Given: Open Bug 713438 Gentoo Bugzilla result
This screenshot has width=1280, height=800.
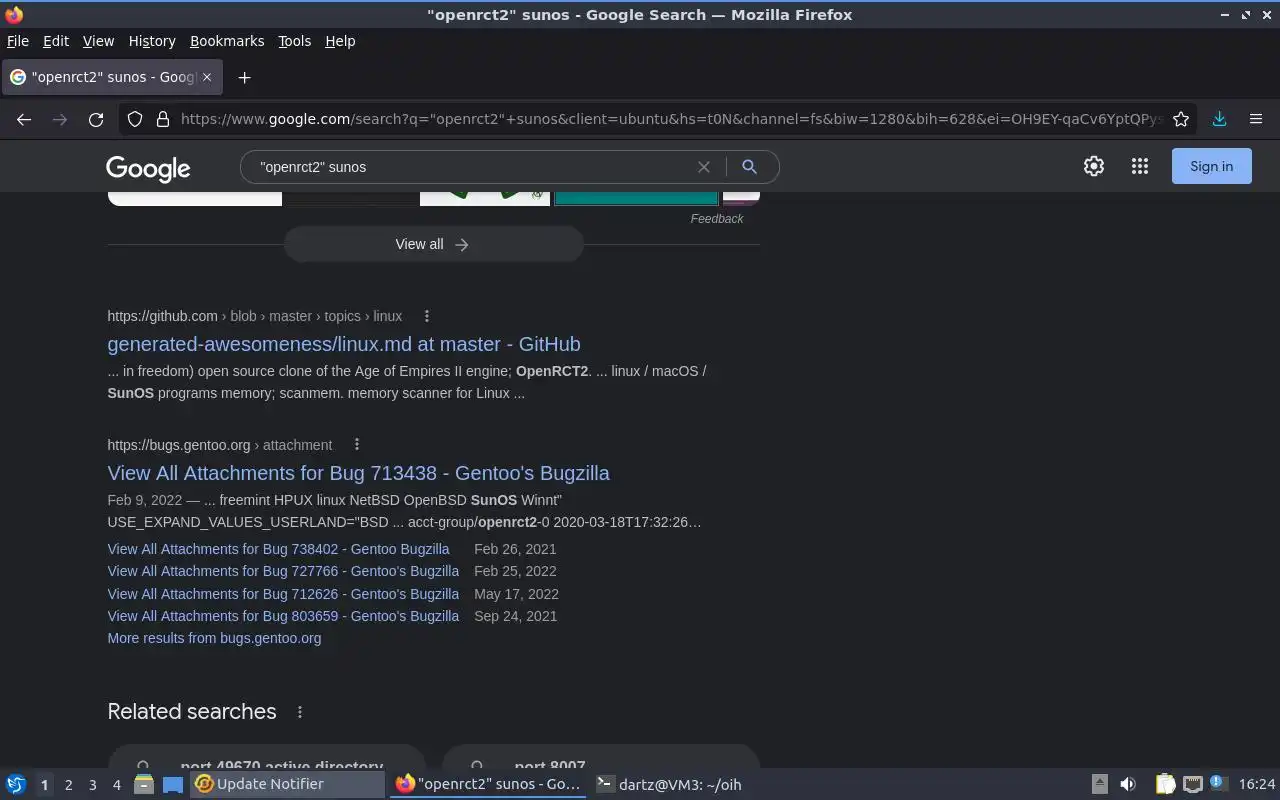Looking at the screenshot, I should click(x=358, y=473).
